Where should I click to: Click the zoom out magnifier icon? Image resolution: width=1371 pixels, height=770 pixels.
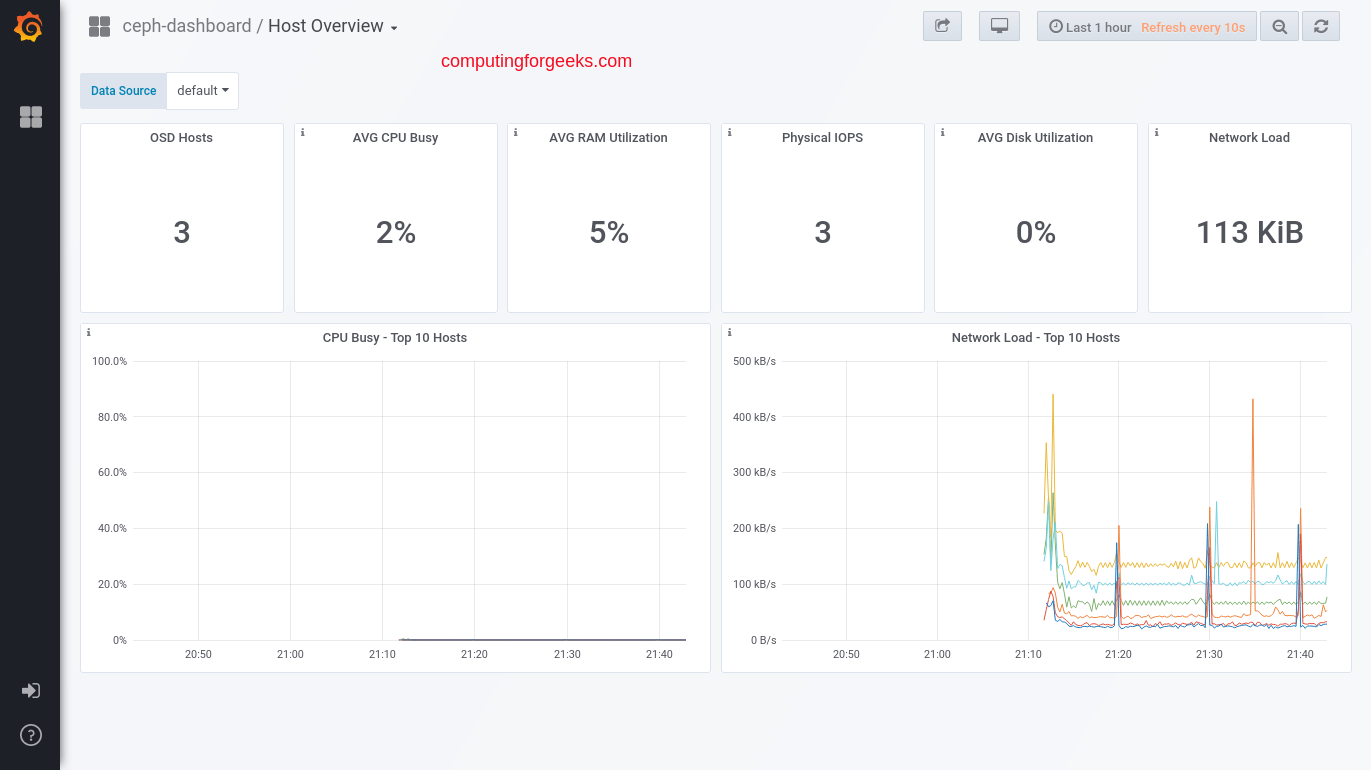[1279, 27]
